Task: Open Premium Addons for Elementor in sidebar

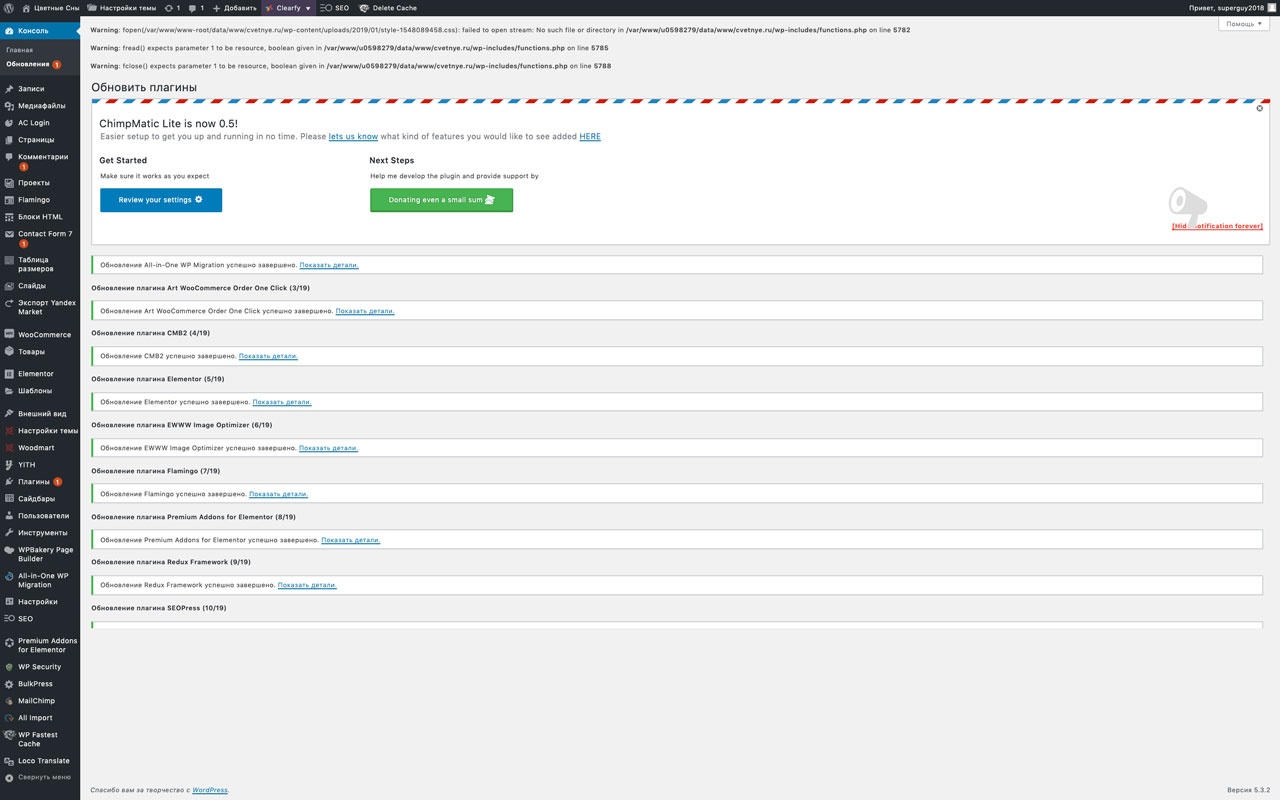Action: pyautogui.click(x=40, y=645)
